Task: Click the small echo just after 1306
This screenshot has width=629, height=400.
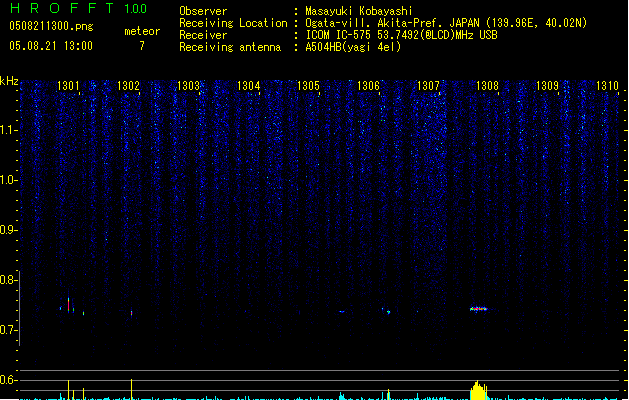Action: tap(388, 312)
